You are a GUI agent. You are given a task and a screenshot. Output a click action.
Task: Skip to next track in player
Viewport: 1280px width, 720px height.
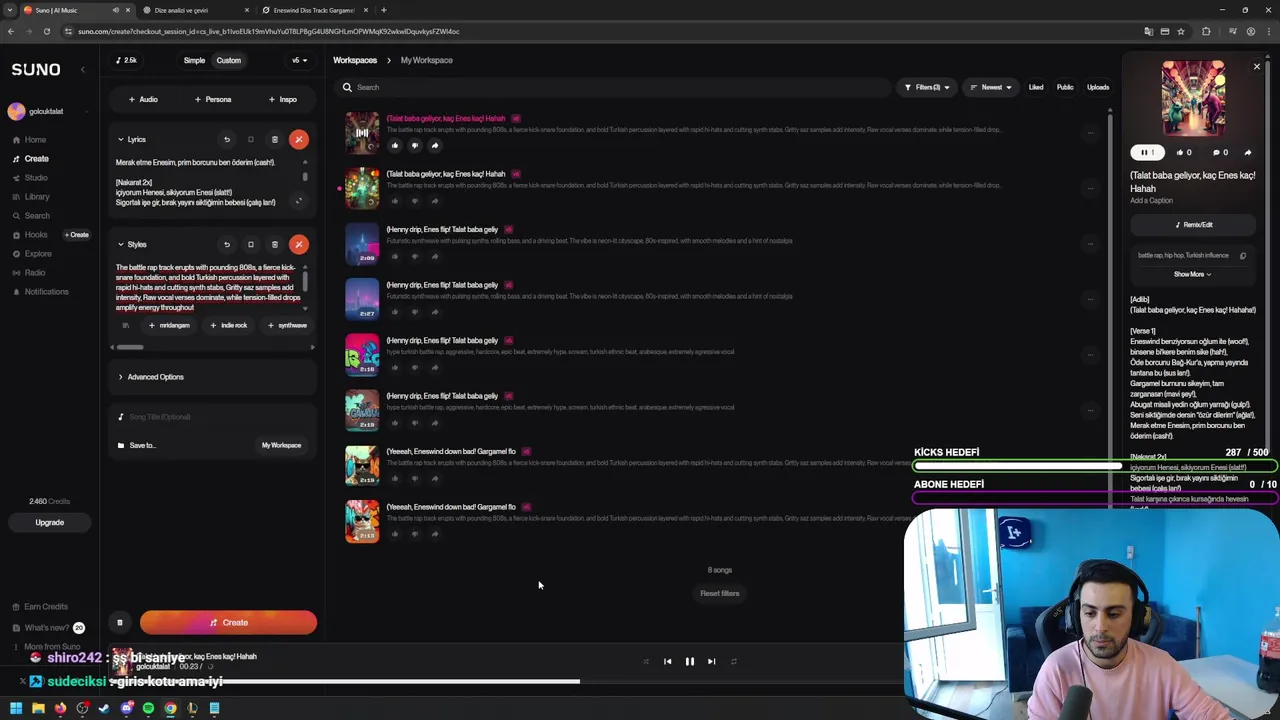point(712,662)
